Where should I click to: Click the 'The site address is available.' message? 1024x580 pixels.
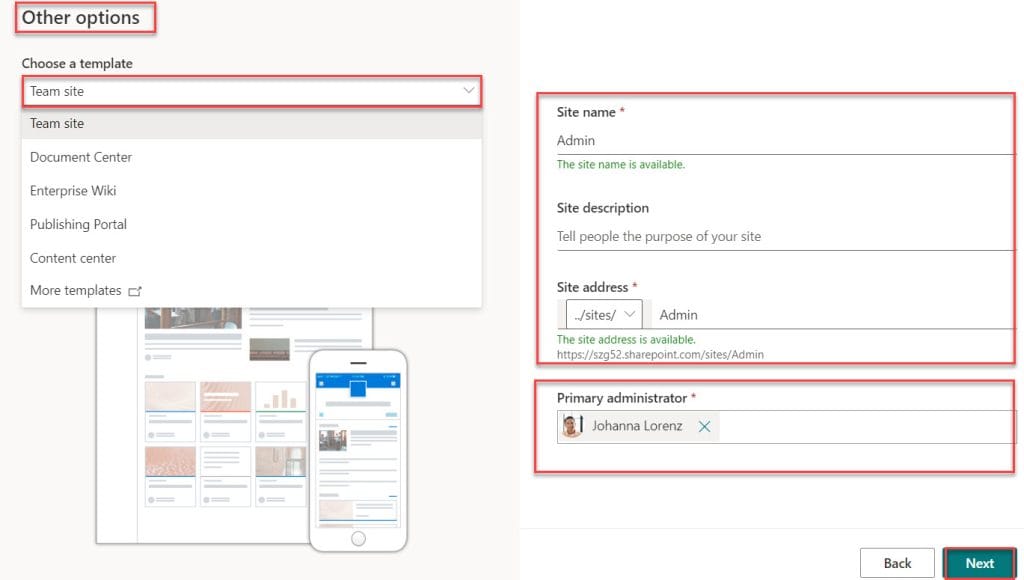pos(626,340)
